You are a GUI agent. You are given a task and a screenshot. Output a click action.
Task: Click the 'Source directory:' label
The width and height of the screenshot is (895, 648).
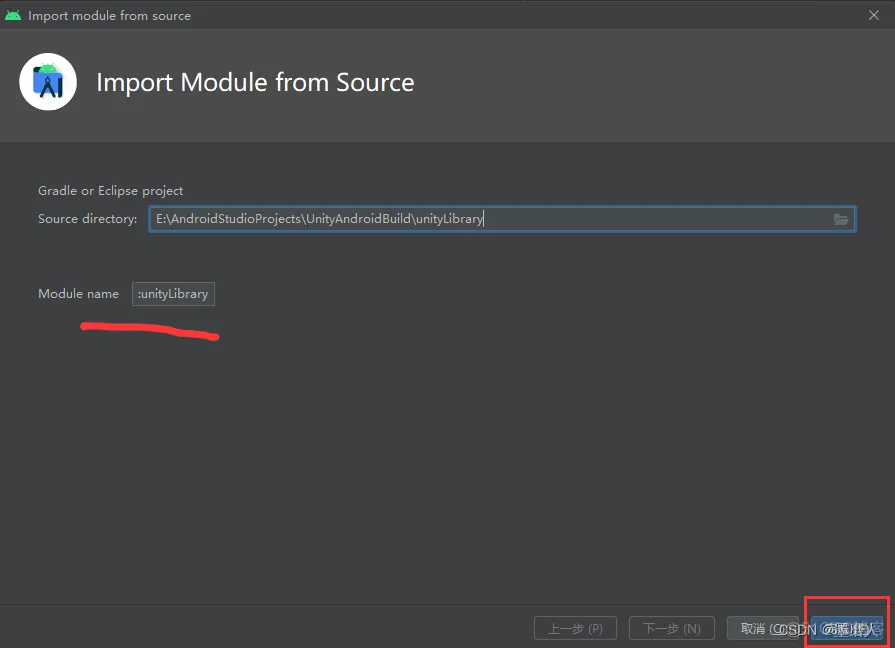87,219
